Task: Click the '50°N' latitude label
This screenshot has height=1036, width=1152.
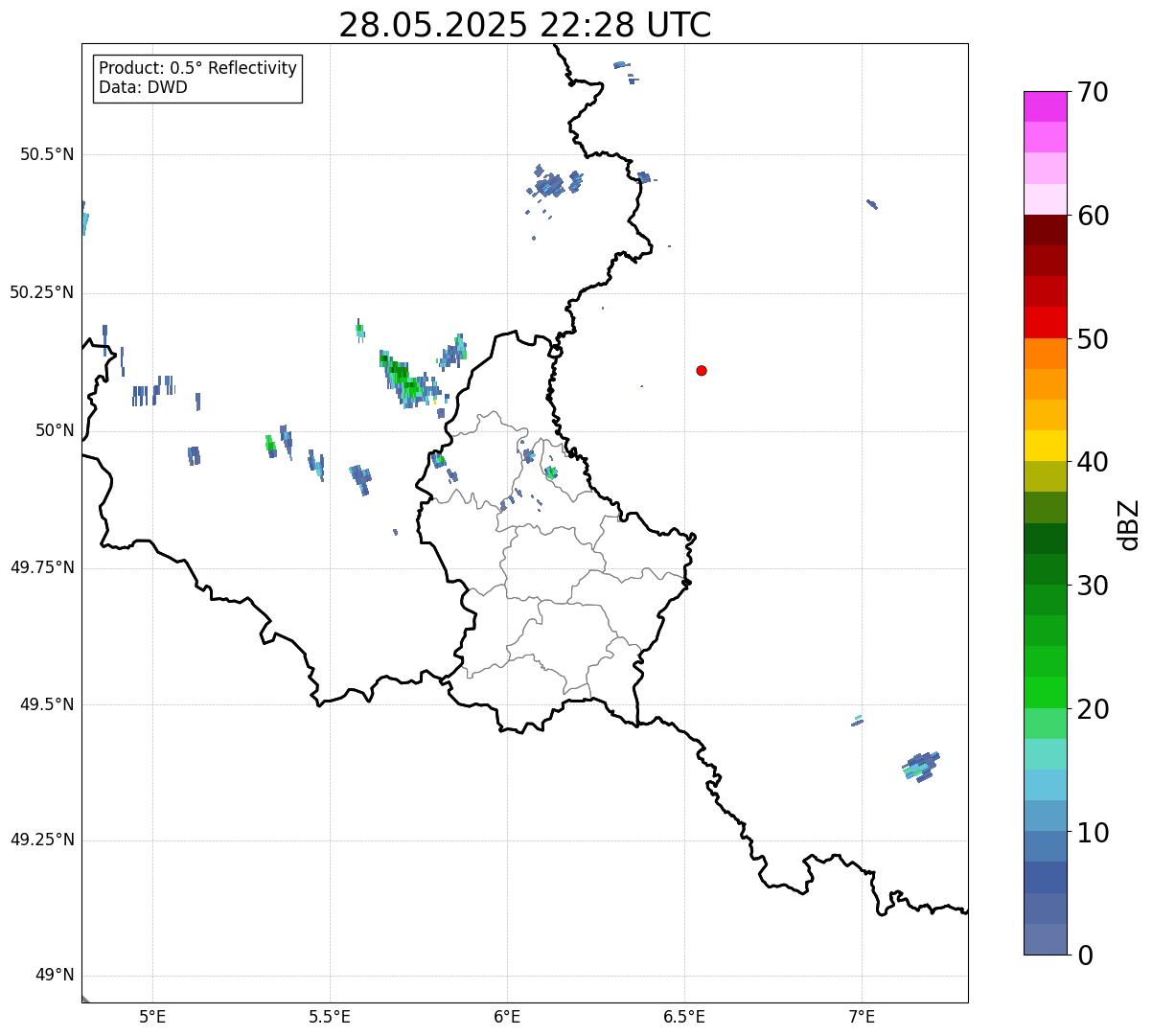Action: (56, 431)
